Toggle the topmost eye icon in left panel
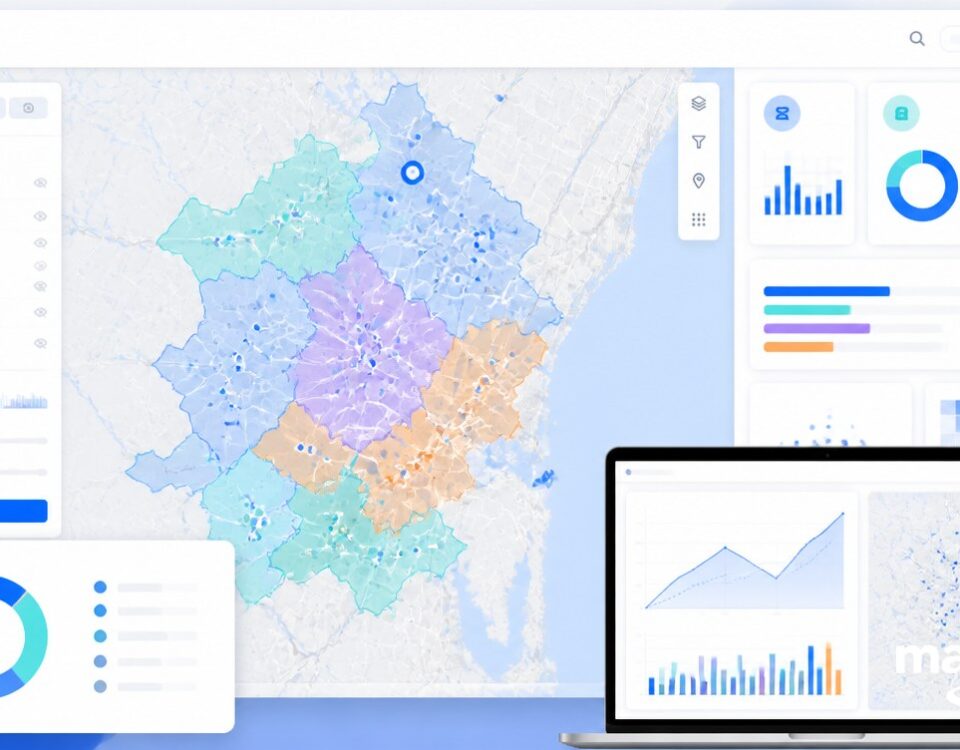 [x=40, y=183]
